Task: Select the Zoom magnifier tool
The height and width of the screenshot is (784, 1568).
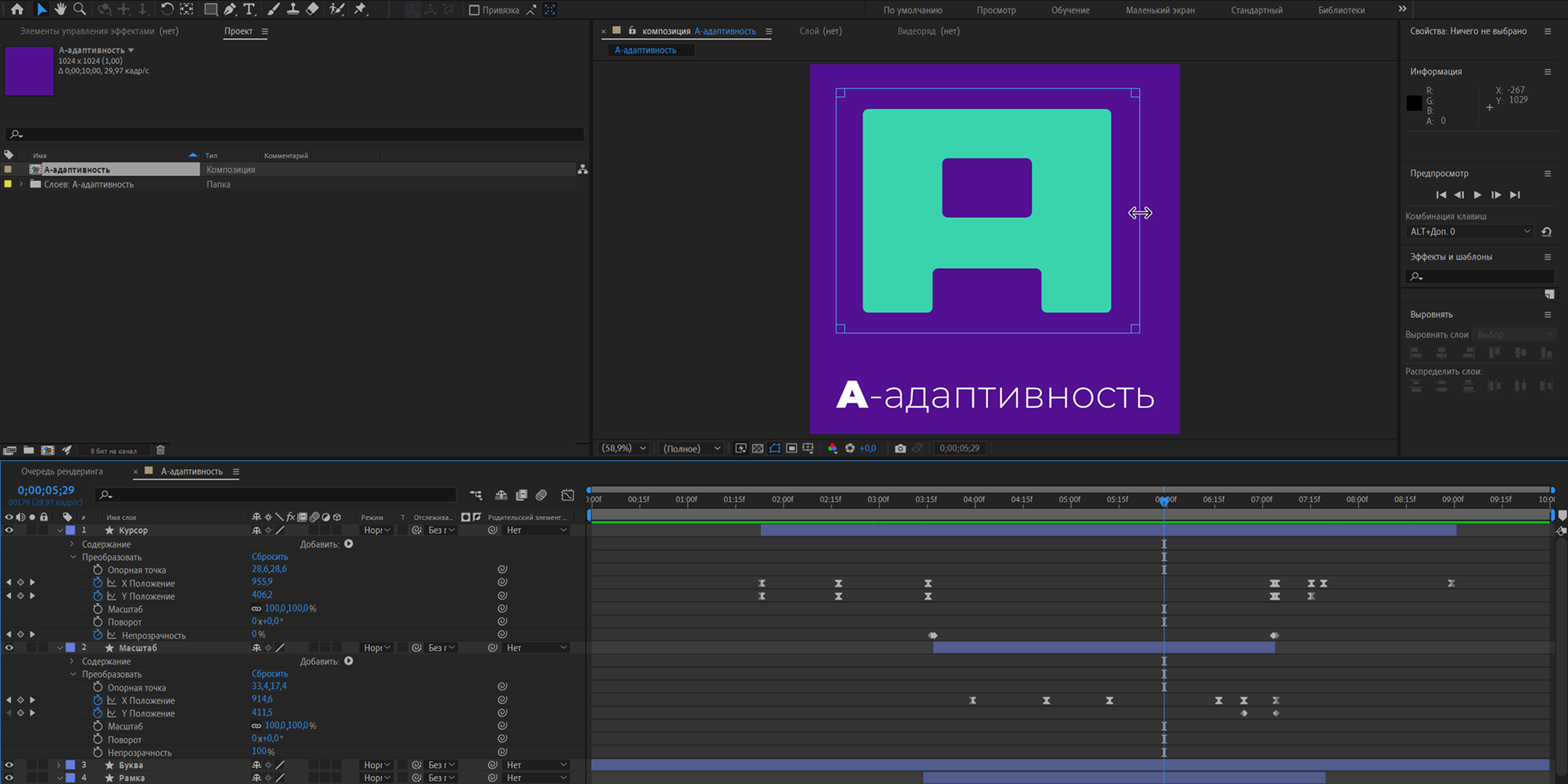Action: click(80, 9)
